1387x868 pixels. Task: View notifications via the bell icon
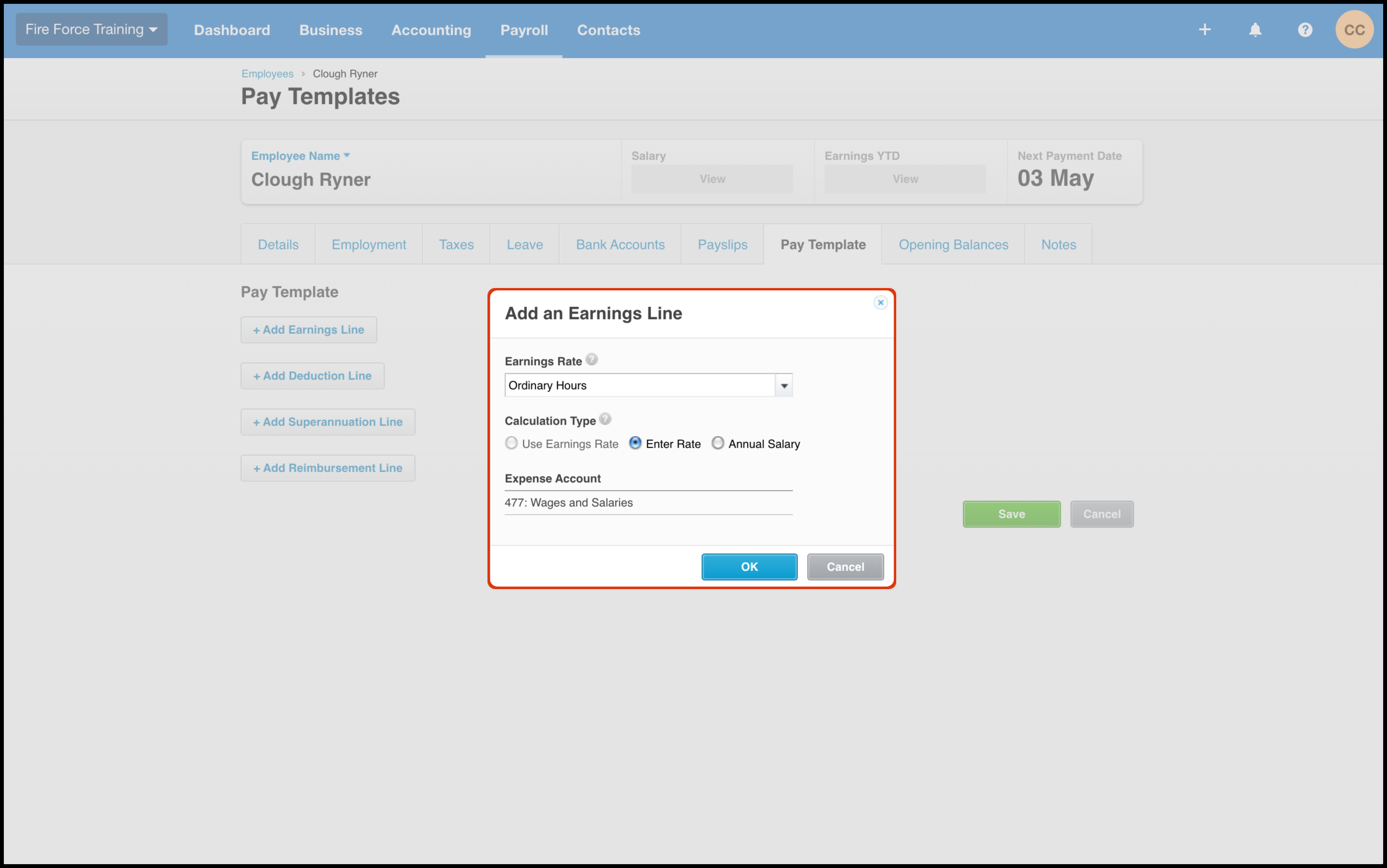point(1255,29)
